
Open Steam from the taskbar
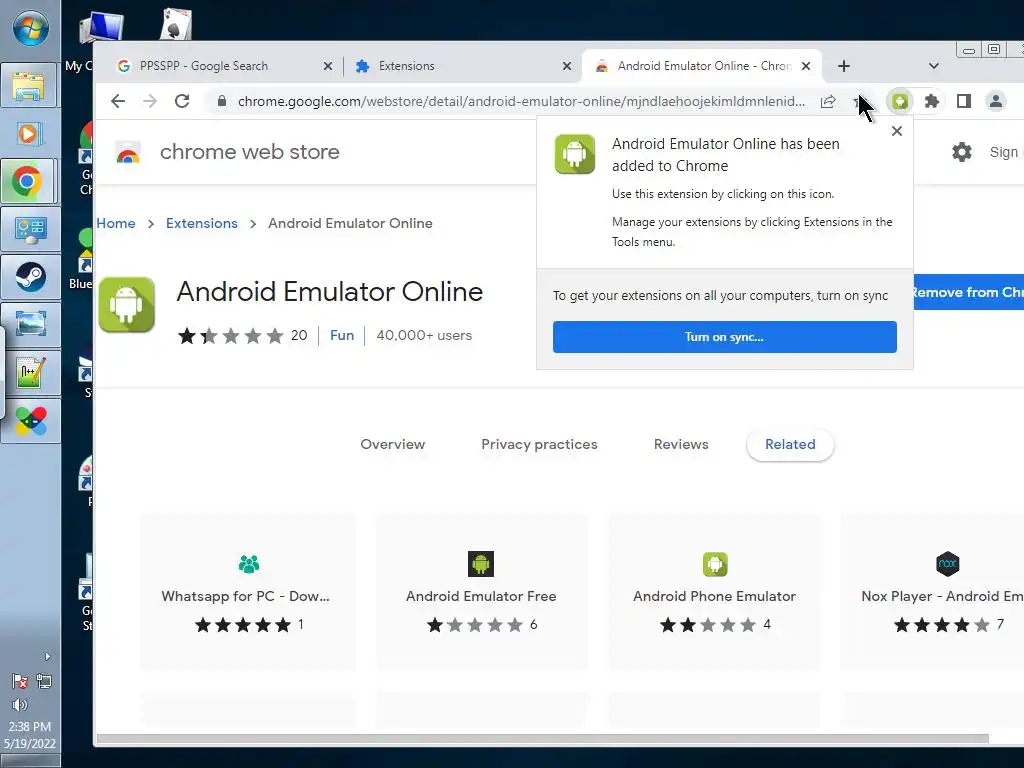[x=30, y=277]
